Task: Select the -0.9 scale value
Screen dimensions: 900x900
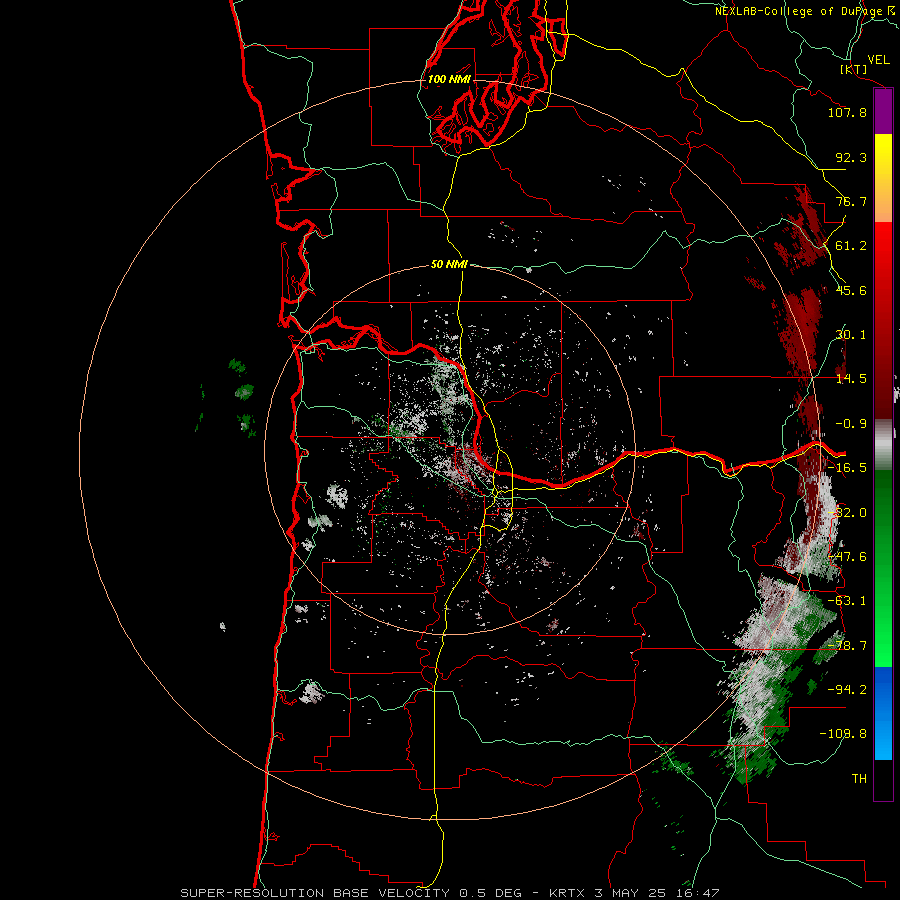Action: pos(851,424)
